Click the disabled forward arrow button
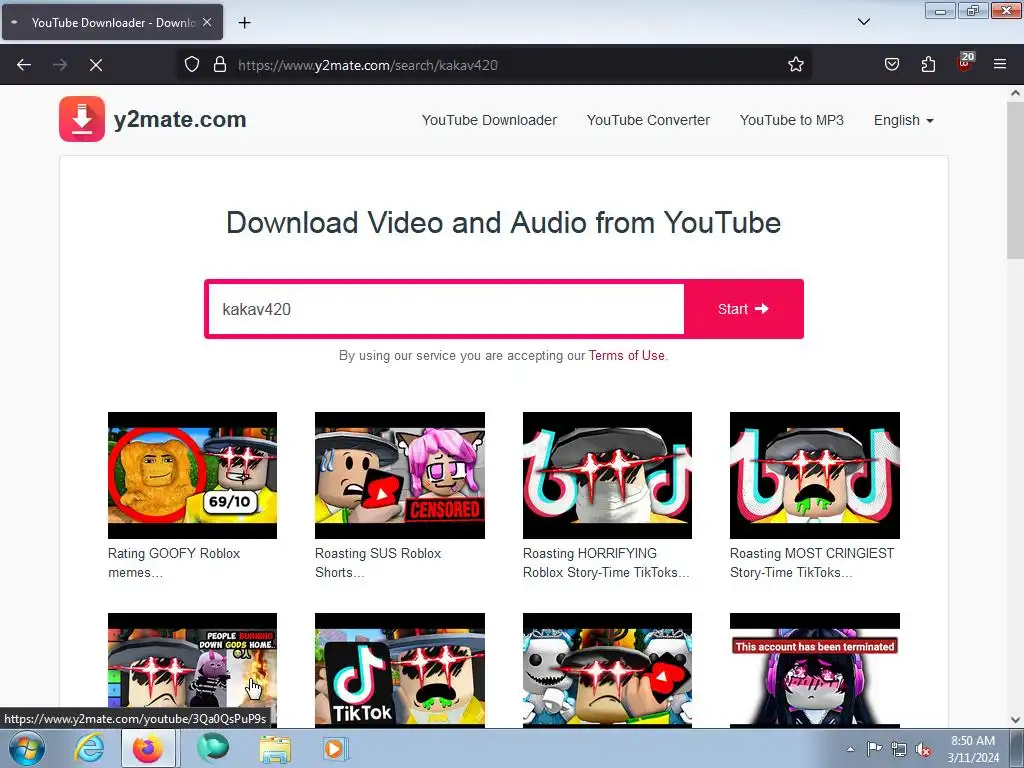Image resolution: width=1024 pixels, height=768 pixels. [60, 65]
